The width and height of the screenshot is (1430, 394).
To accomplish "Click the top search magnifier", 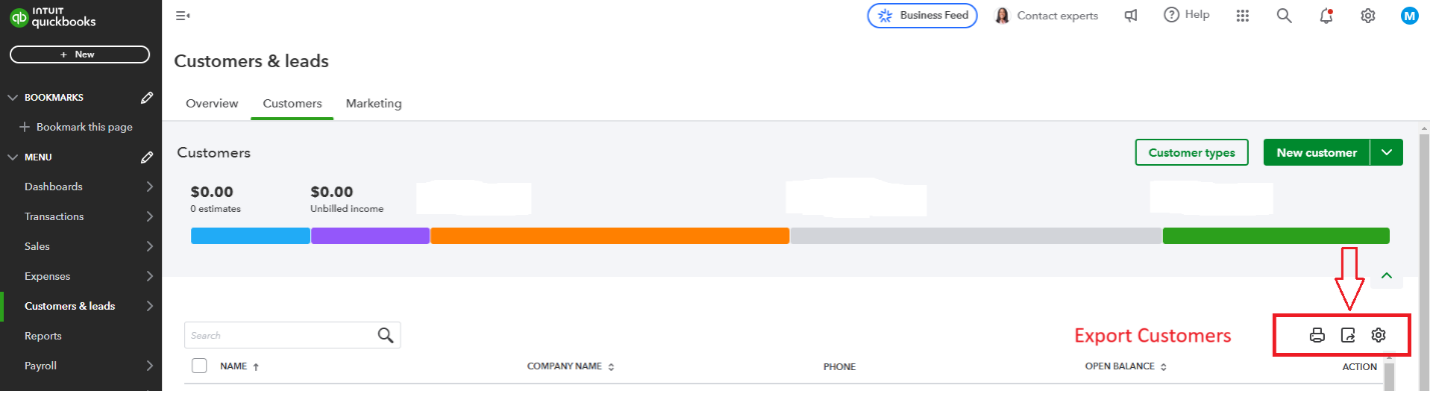I will (1285, 15).
